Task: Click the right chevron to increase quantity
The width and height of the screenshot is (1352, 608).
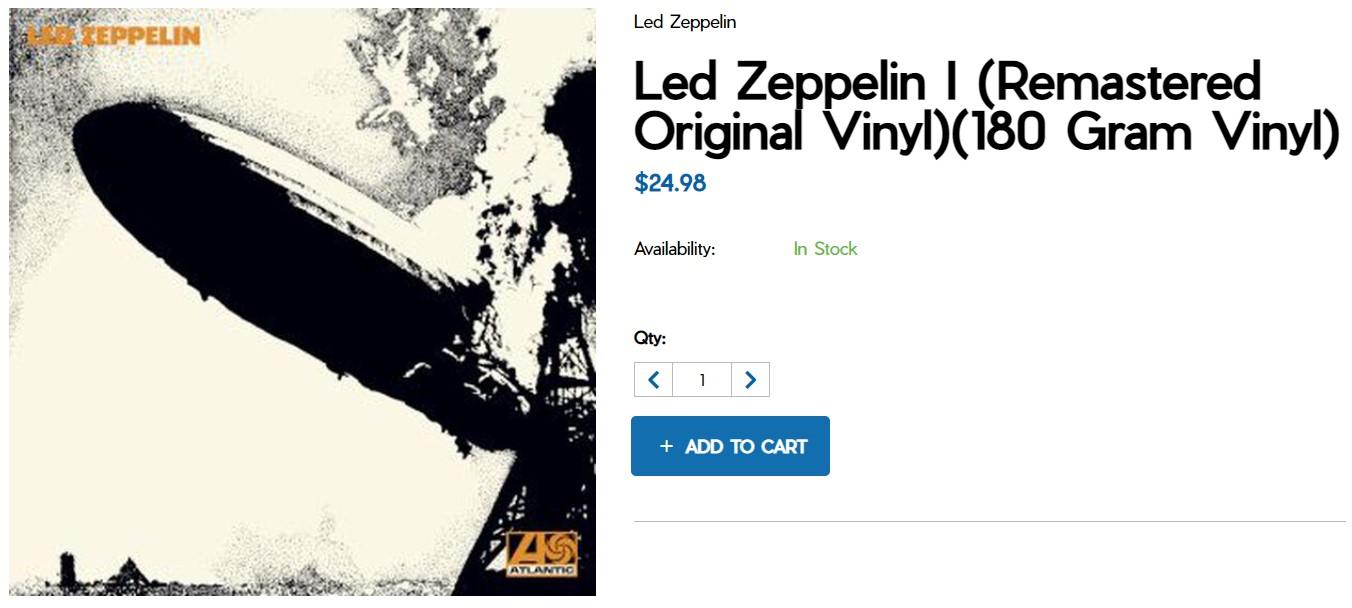Action: (x=750, y=380)
